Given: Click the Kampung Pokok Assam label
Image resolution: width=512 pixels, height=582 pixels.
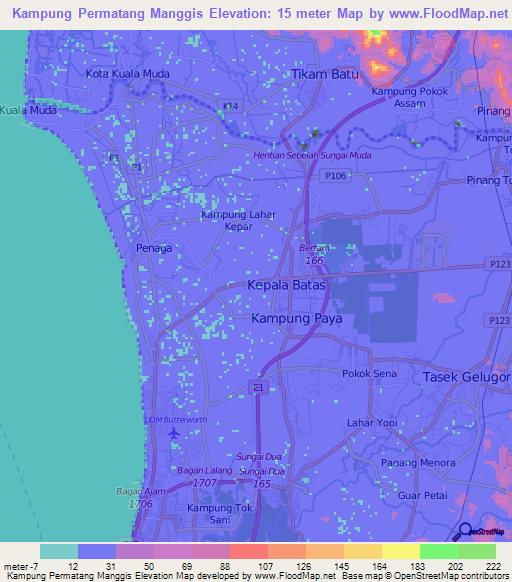Looking at the screenshot, I should click(410, 97).
